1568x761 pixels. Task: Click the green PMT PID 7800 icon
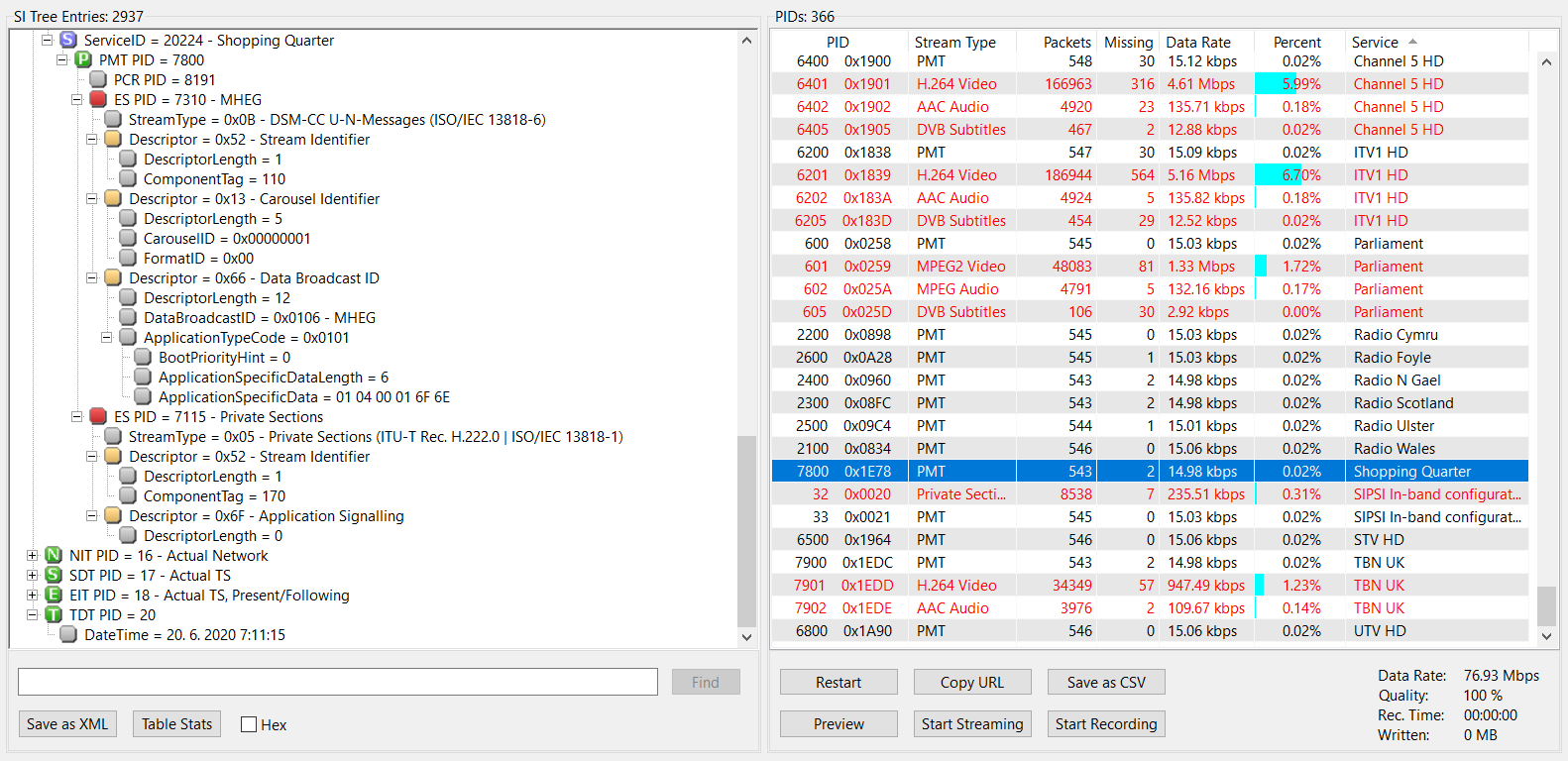coord(83,59)
